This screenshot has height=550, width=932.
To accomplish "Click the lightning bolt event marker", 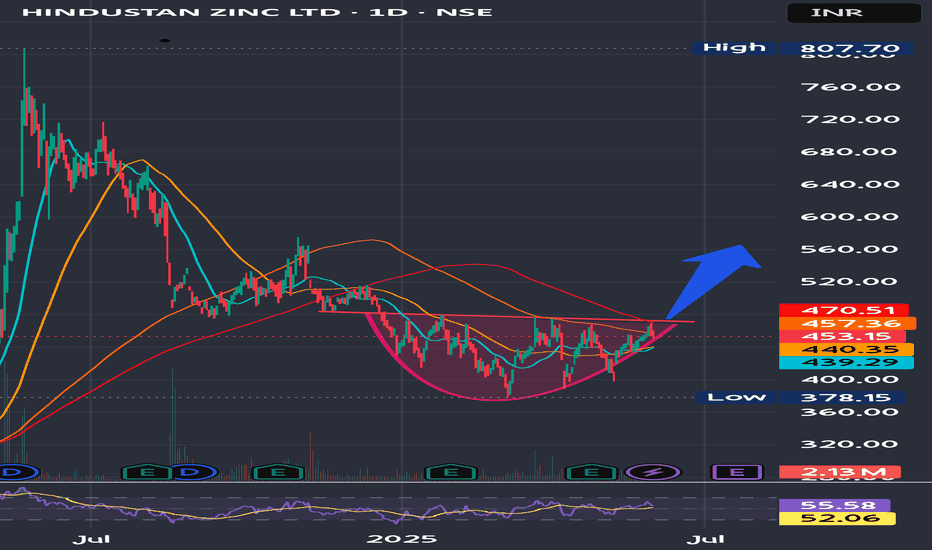I will [653, 473].
